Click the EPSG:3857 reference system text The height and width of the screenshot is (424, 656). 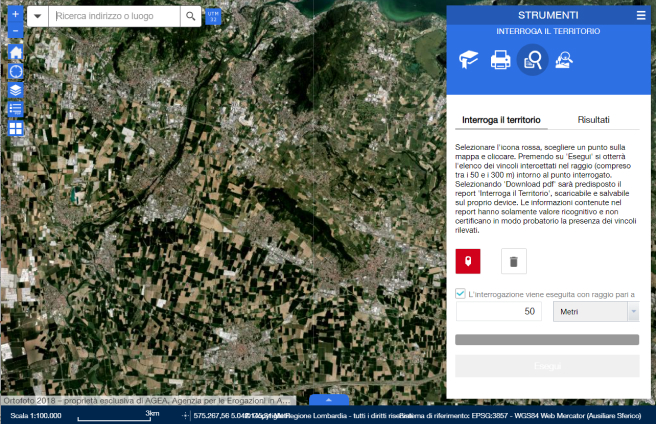click(520, 416)
